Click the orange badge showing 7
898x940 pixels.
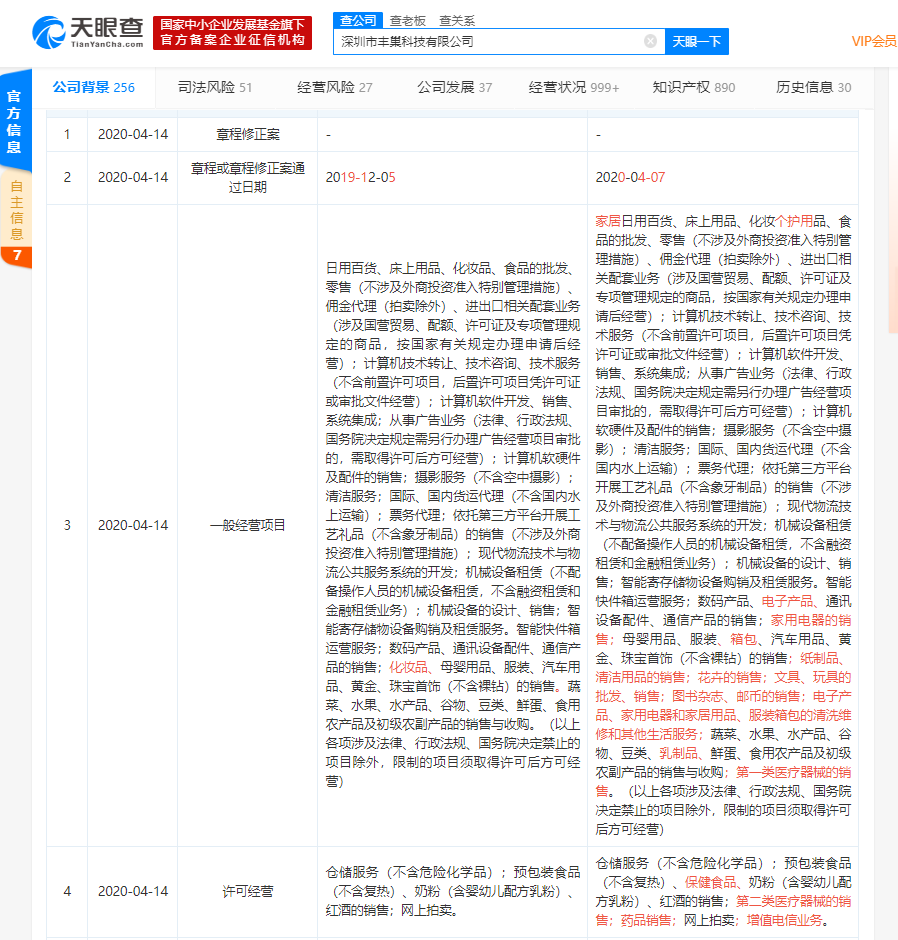(16, 256)
